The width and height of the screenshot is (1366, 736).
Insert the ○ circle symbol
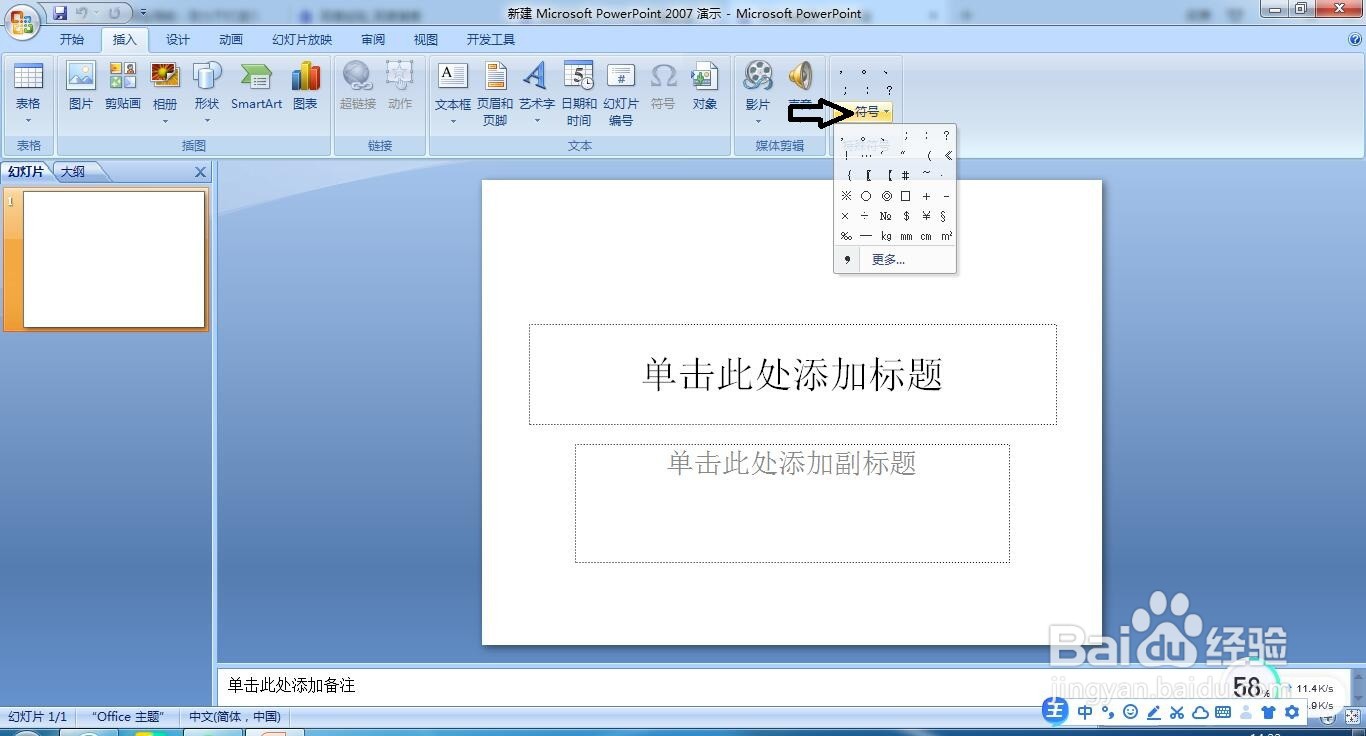click(866, 196)
